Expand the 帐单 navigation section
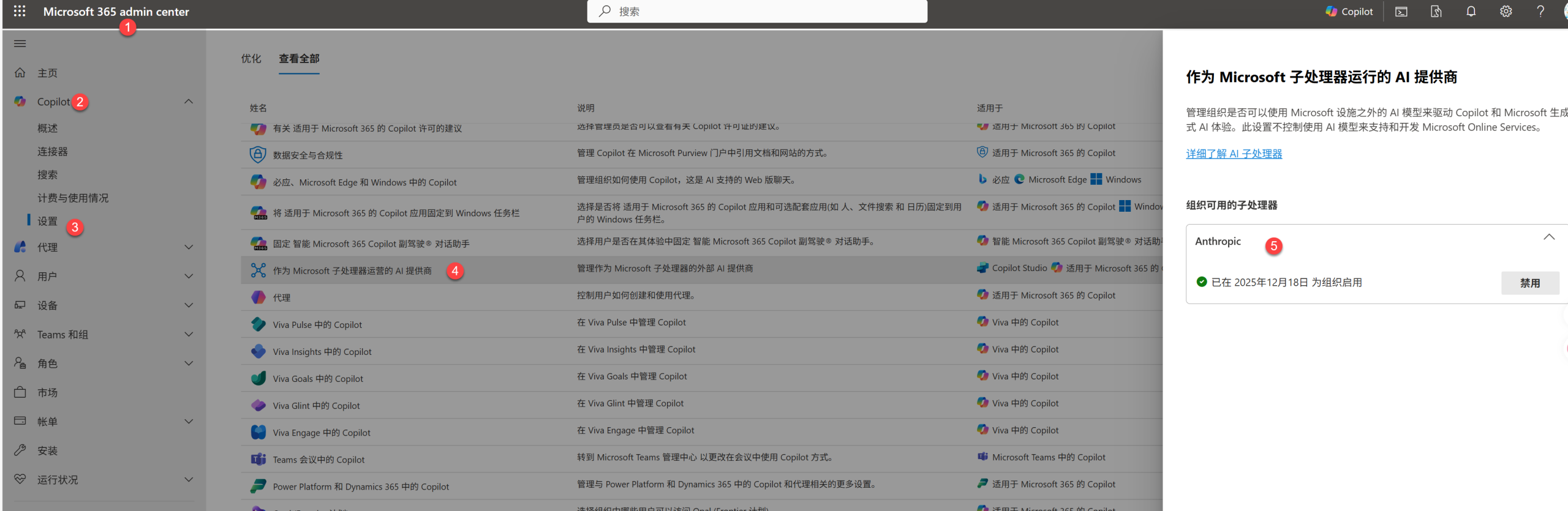This screenshot has height=511, width=1568. (189, 421)
